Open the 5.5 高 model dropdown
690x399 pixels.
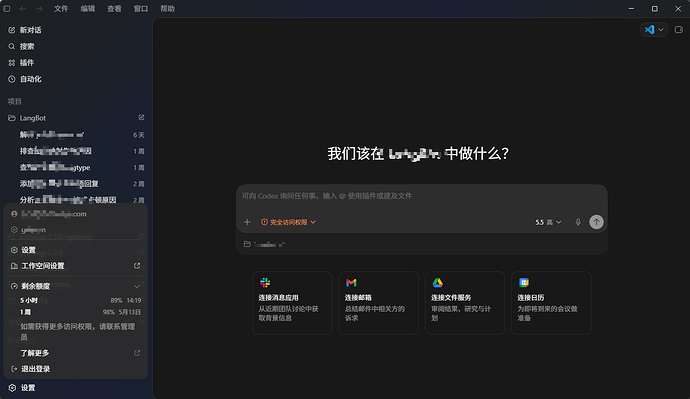point(548,222)
